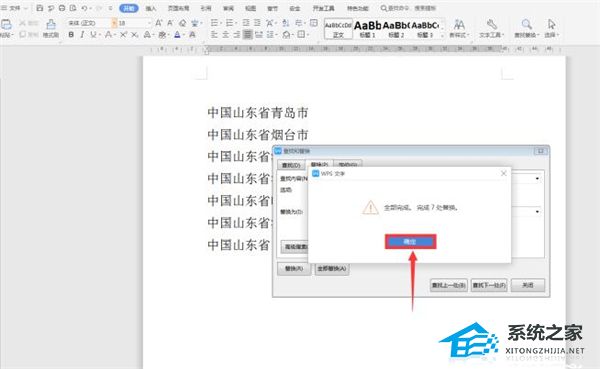Switch to the Find (查找) tab in the dialog

(291, 165)
